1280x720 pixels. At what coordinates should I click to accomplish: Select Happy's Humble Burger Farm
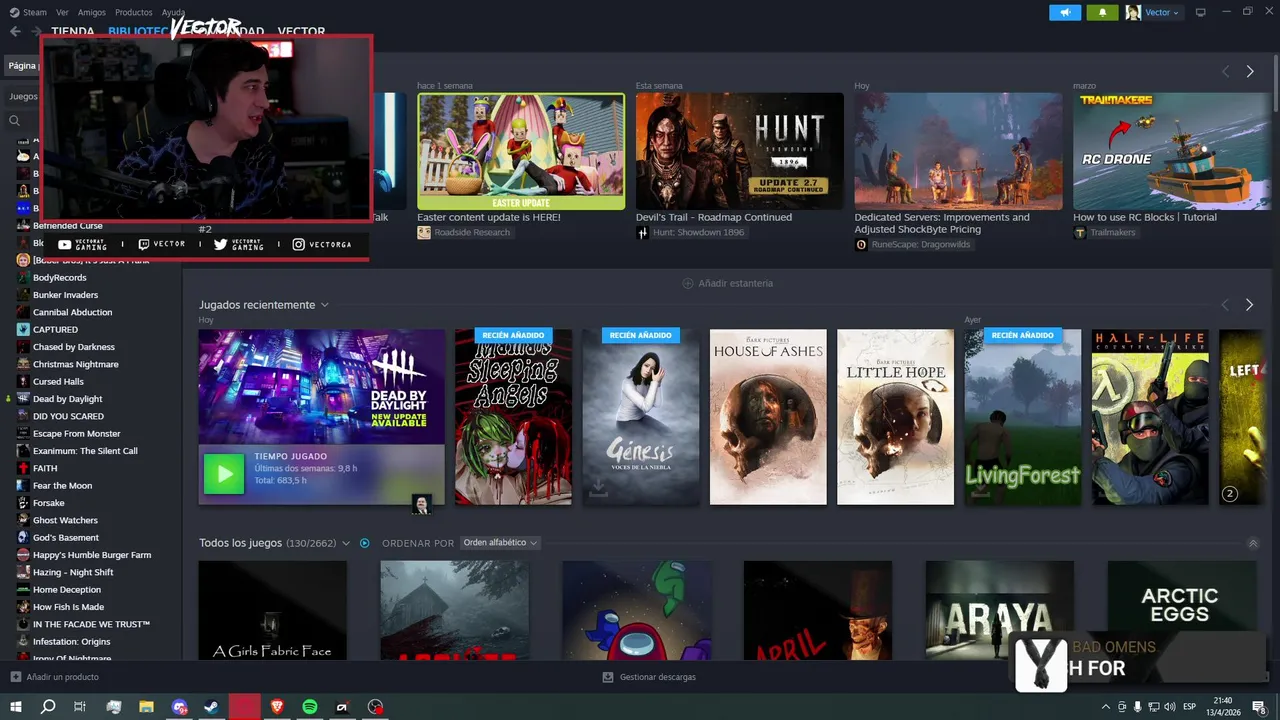92,555
